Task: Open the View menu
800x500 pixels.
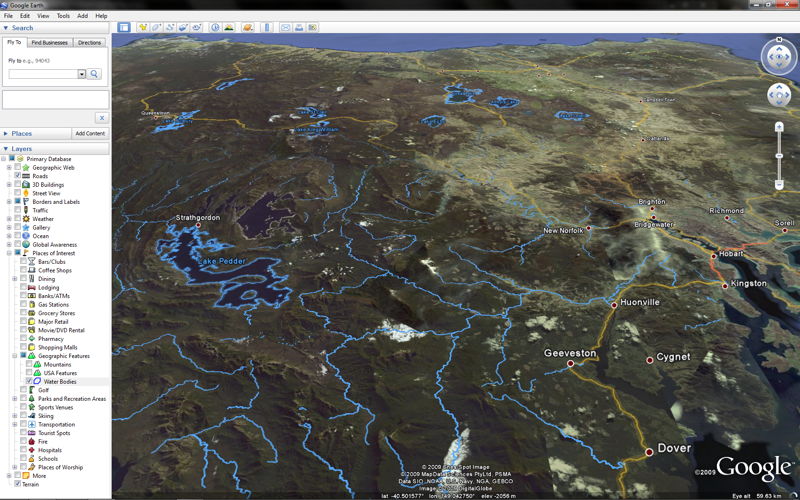Action: tap(43, 16)
